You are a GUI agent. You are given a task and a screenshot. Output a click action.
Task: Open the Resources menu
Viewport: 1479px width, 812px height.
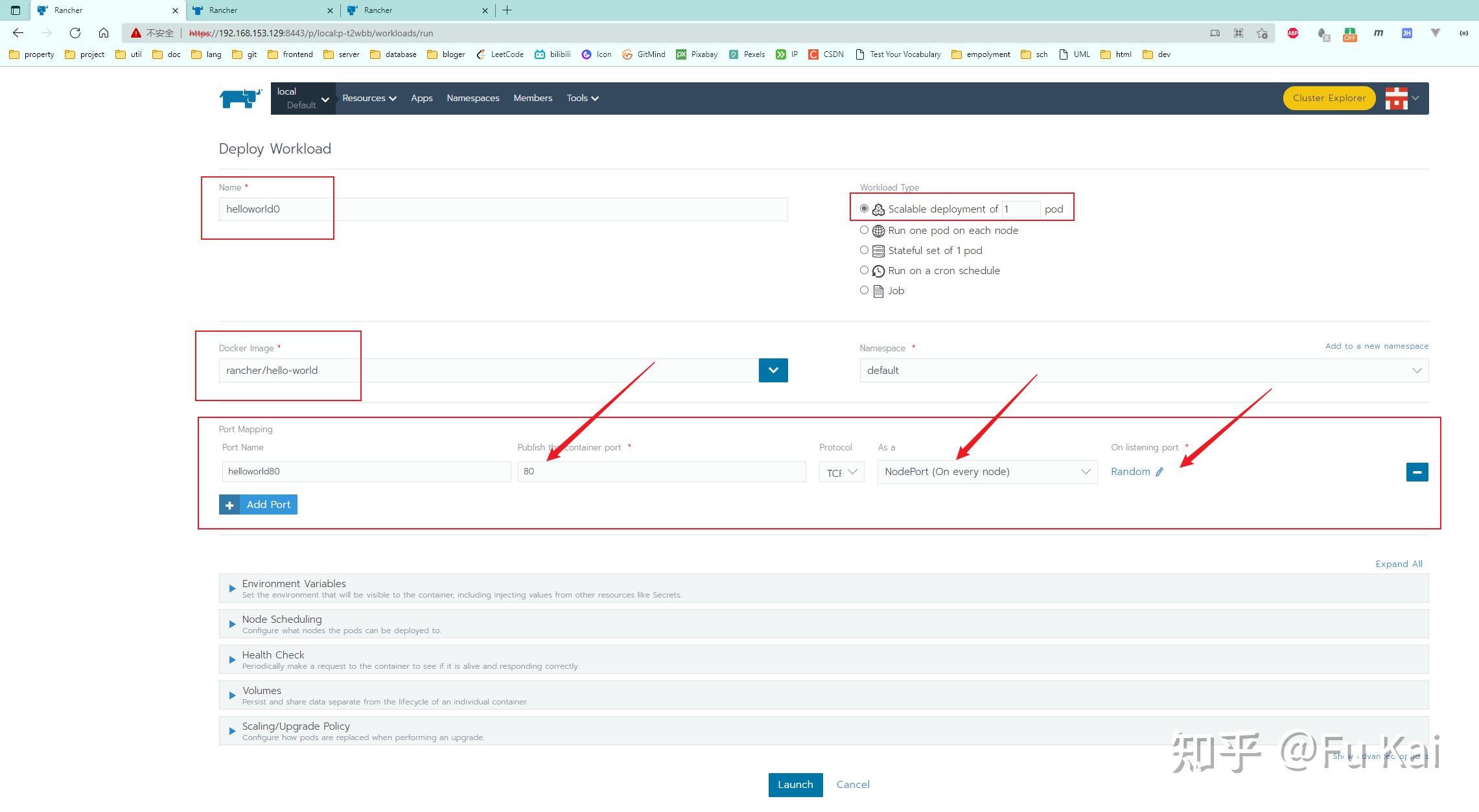click(369, 99)
